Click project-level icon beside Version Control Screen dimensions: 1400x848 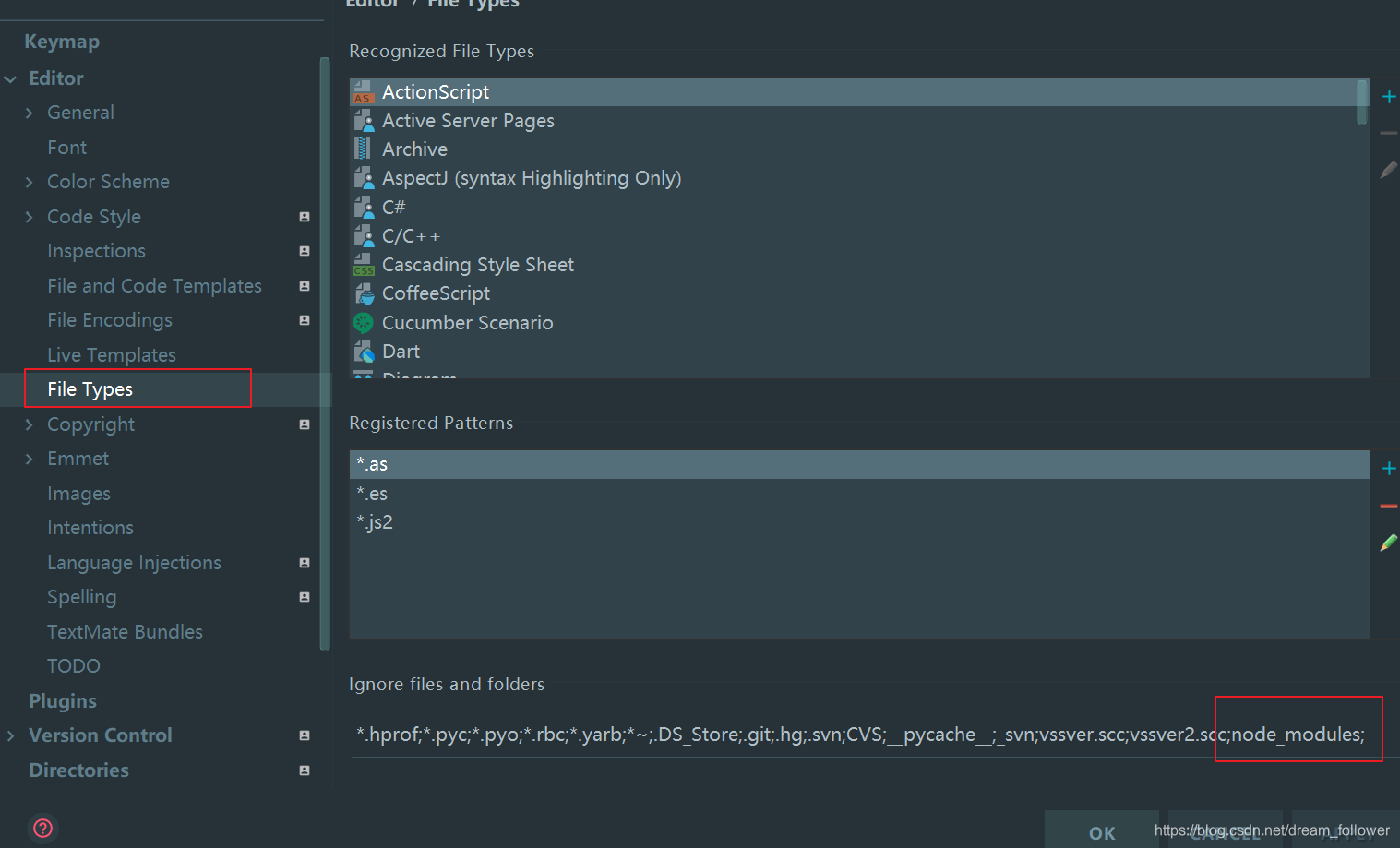[x=305, y=735]
